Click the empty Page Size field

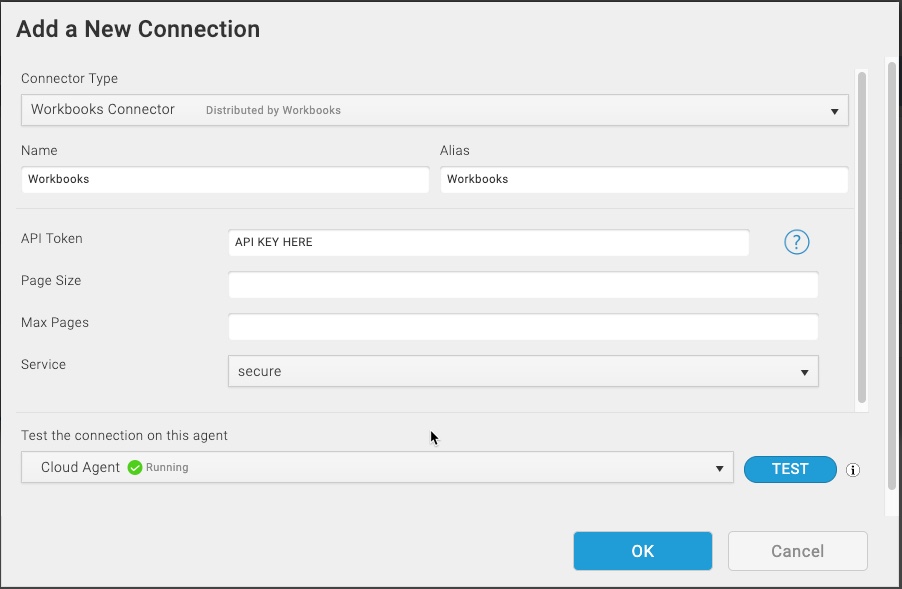523,285
